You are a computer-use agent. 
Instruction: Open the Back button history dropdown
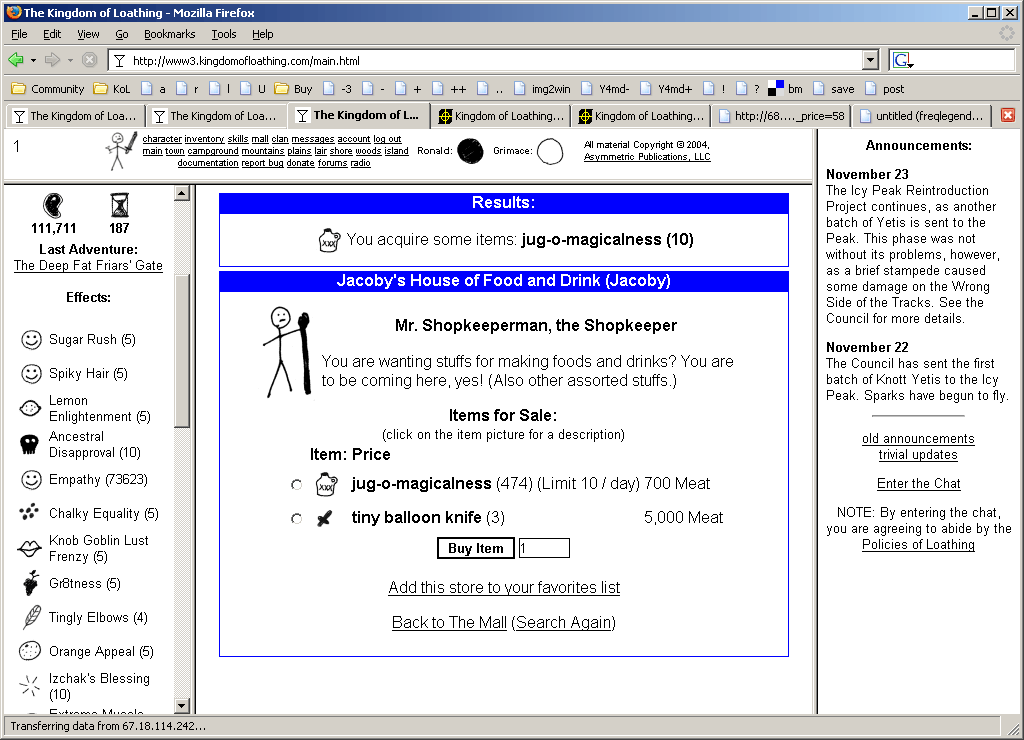click(x=33, y=61)
